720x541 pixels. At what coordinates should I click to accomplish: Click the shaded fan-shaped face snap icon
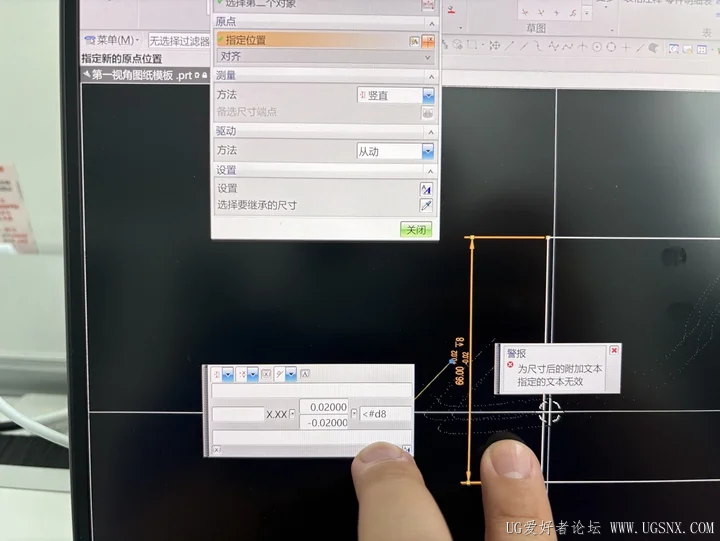653,48
